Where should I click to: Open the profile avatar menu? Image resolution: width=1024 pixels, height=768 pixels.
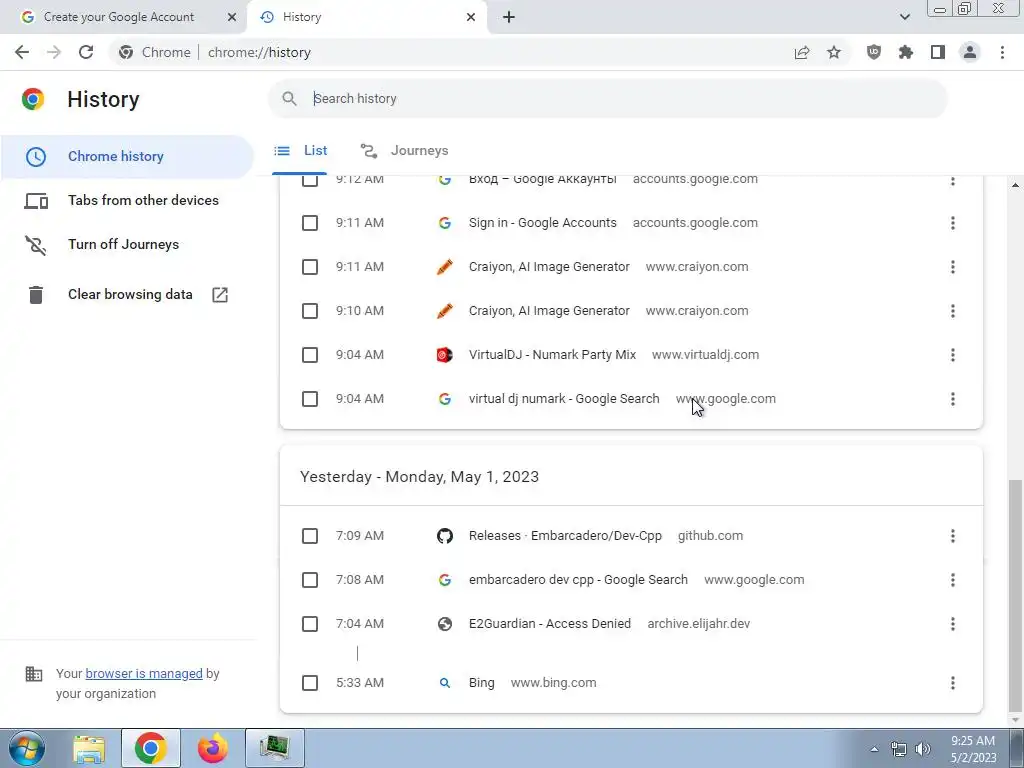click(970, 52)
